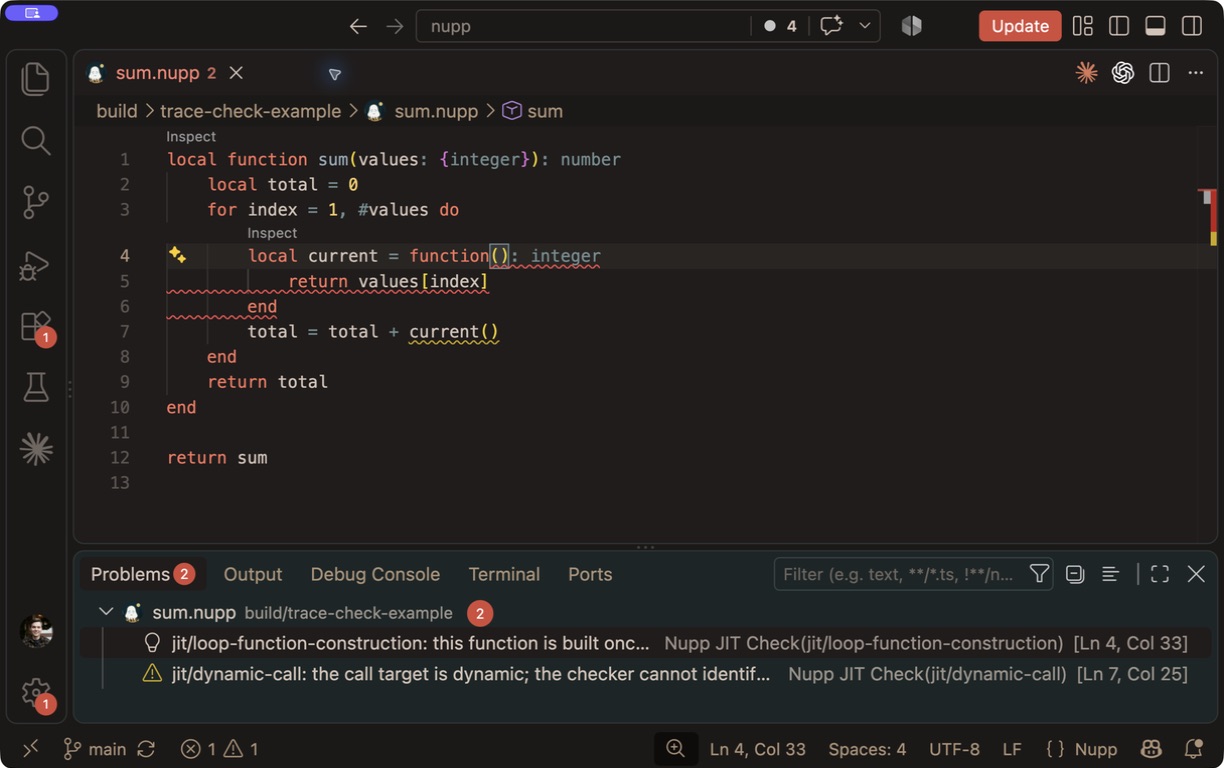Click the build breadcrumb segment
Screen dimensions: 1224x768
[x=117, y=111]
